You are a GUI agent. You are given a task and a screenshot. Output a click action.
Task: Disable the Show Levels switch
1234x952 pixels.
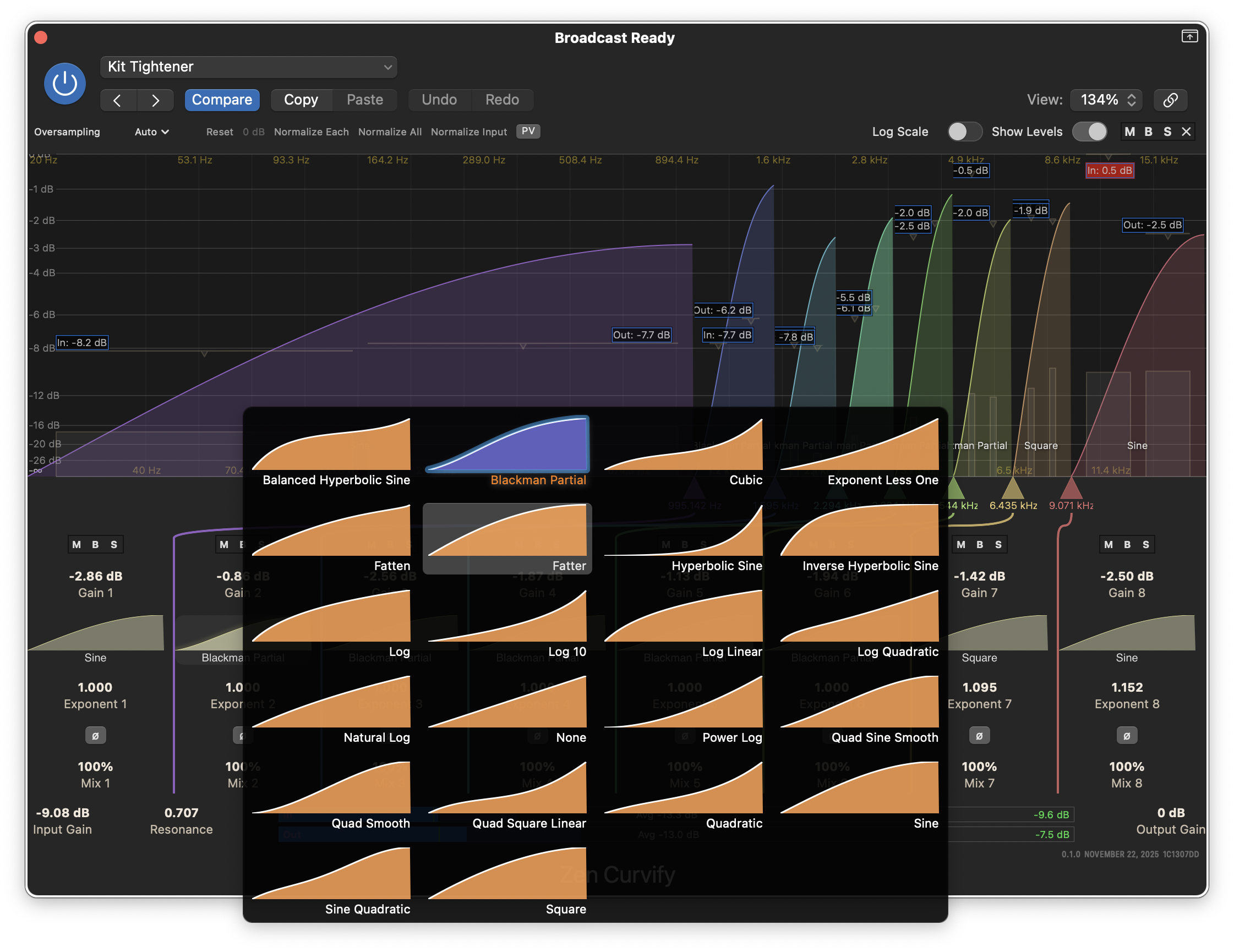(x=1089, y=132)
